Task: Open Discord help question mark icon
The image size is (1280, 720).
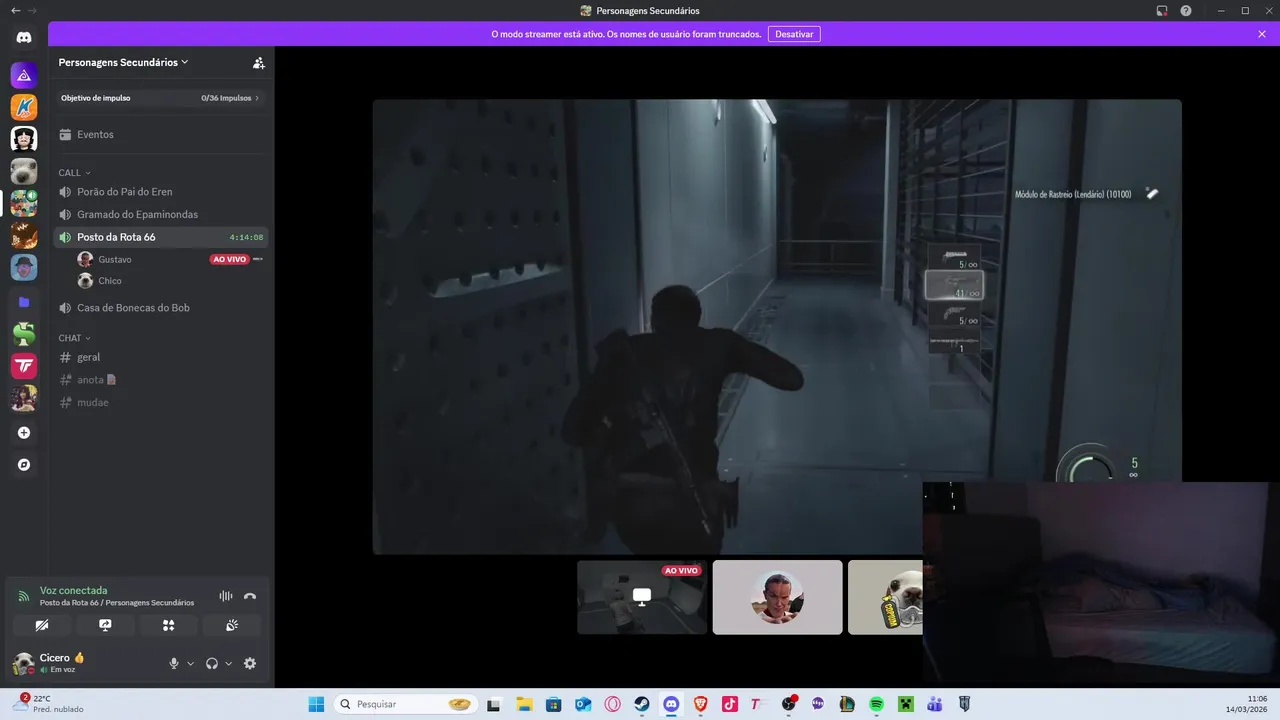Action: pos(1186,10)
